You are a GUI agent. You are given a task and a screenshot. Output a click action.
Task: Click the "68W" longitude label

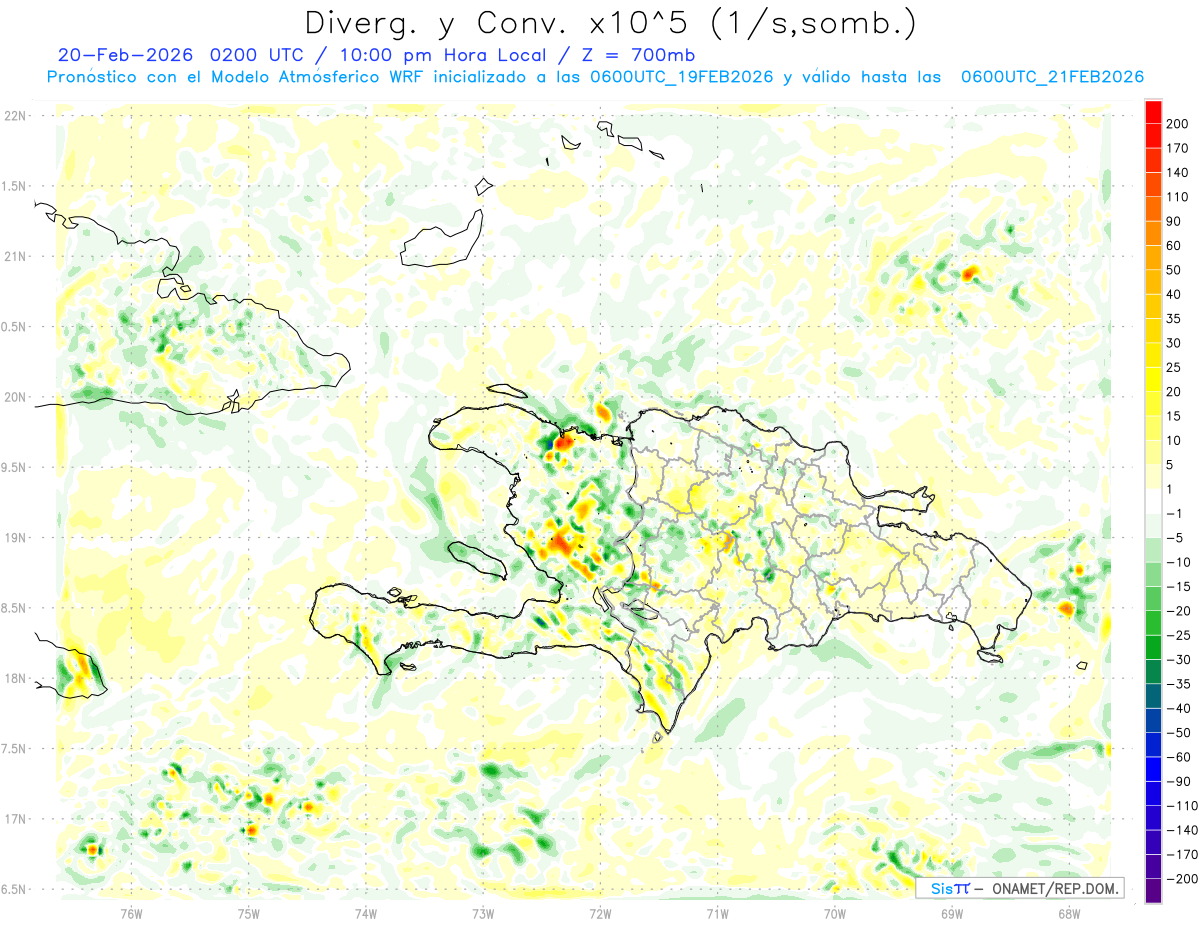coord(1069,912)
